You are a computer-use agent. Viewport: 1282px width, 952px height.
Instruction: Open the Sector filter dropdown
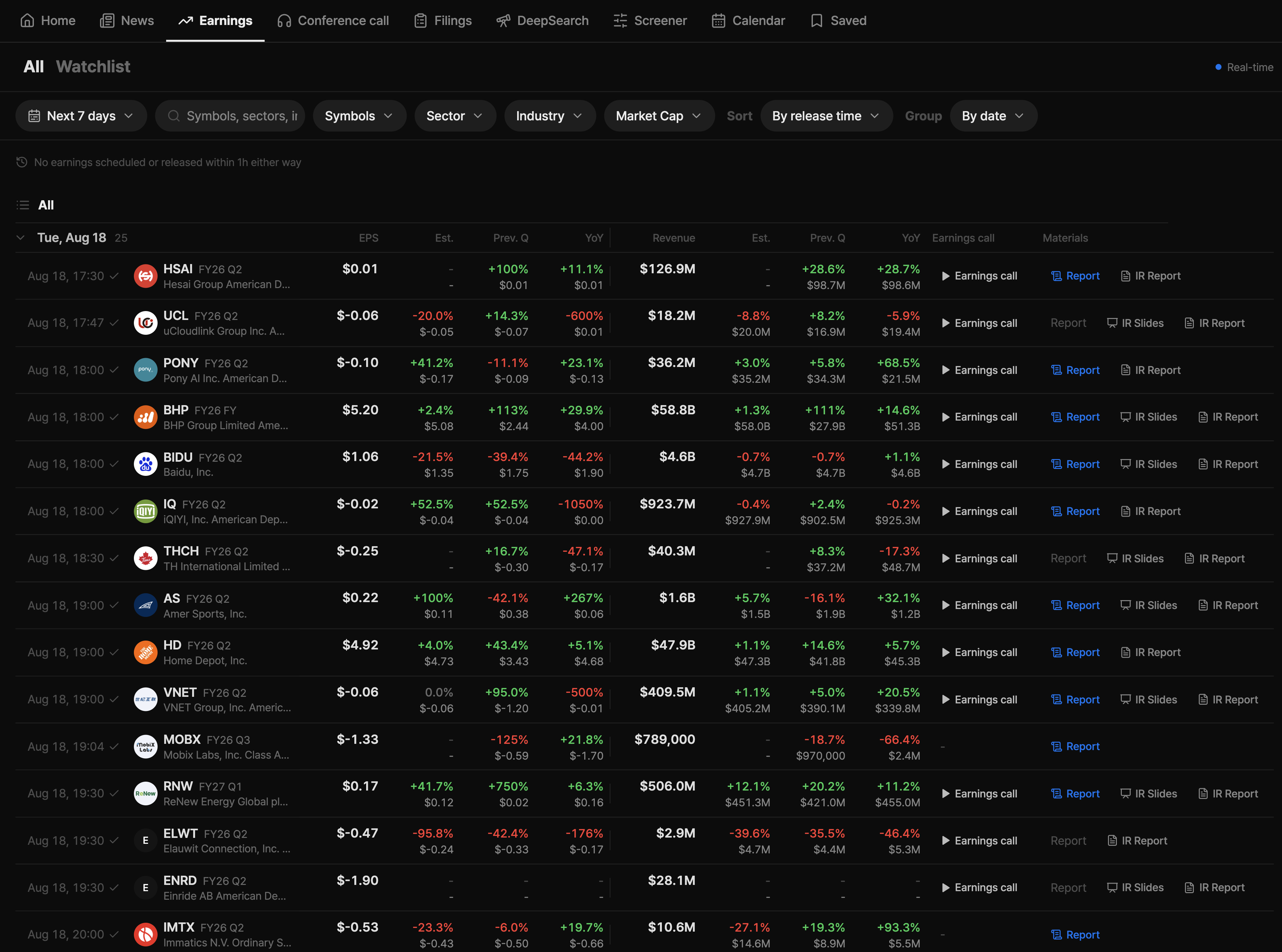tap(455, 116)
